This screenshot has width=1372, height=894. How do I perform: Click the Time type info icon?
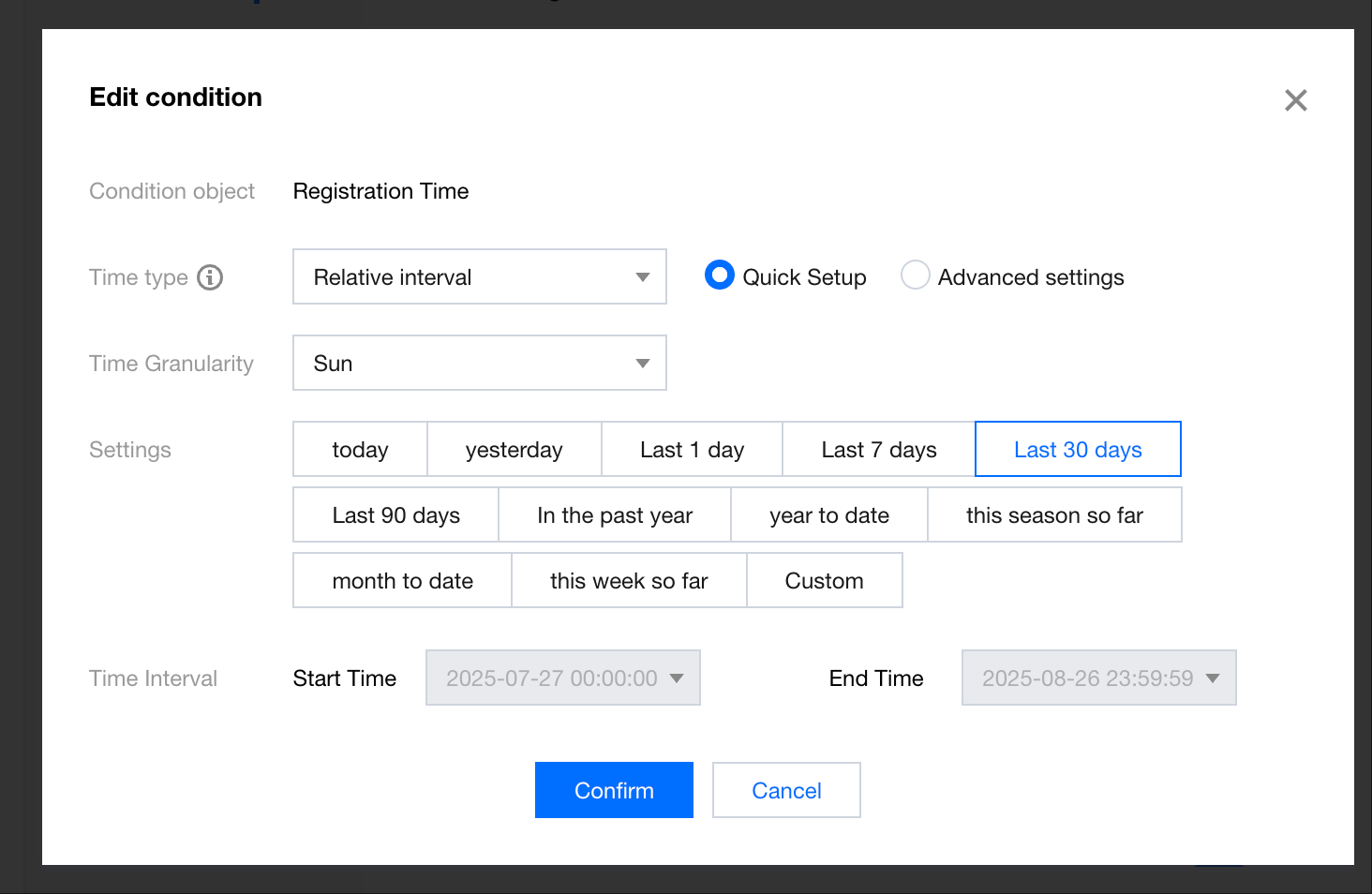coord(210,277)
